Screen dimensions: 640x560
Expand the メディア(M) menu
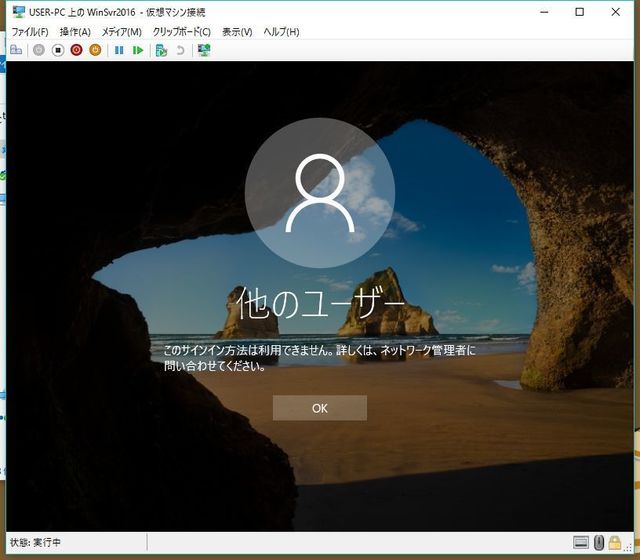[x=121, y=32]
